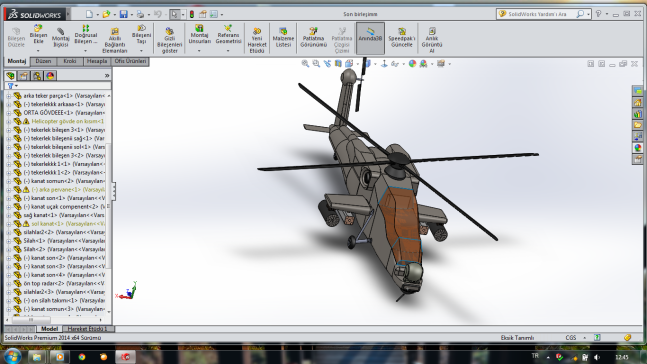Select the sol kanat<1> tree item
The width and height of the screenshot is (647, 364).
68,224
